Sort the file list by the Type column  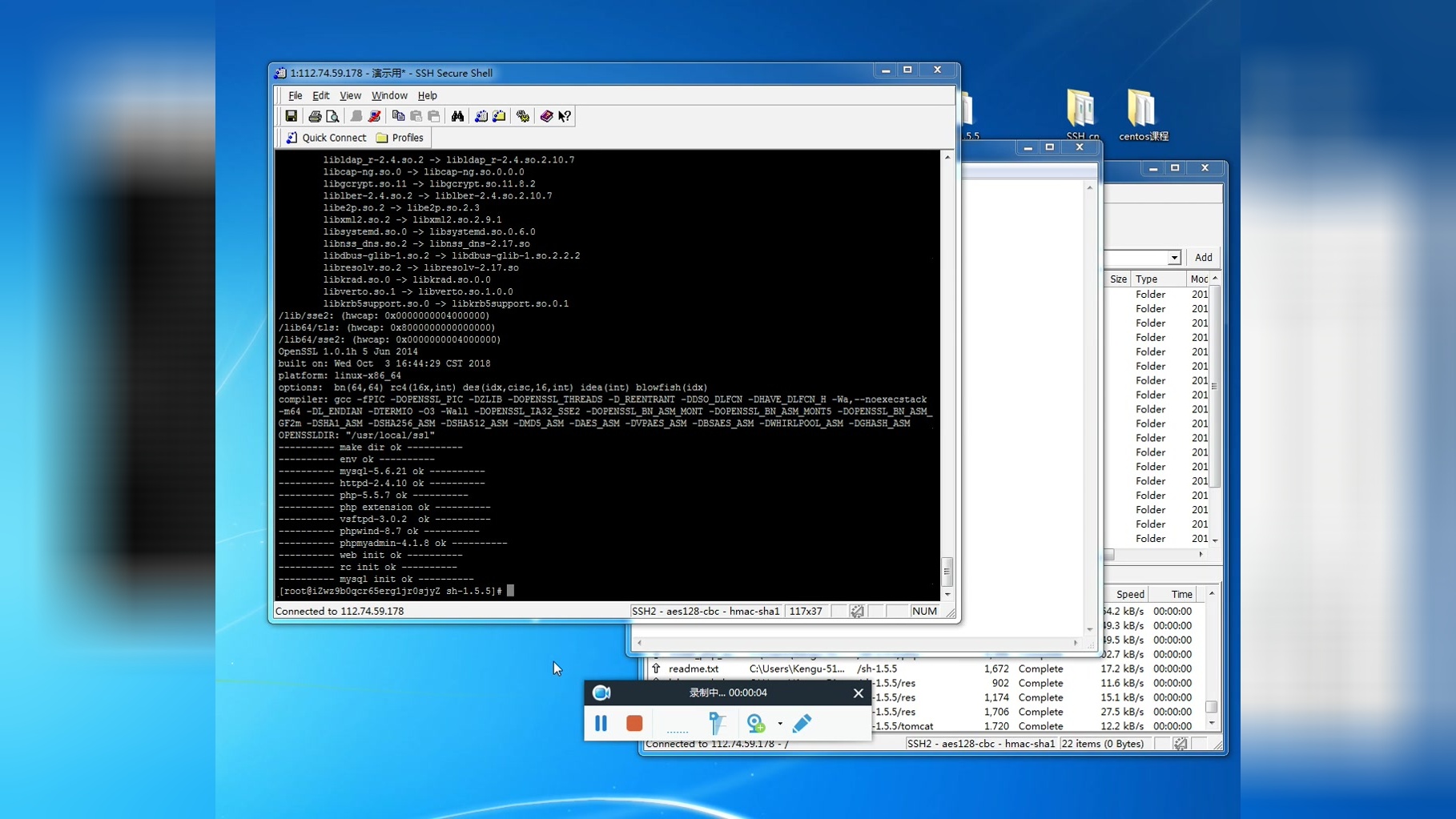[1157, 279]
